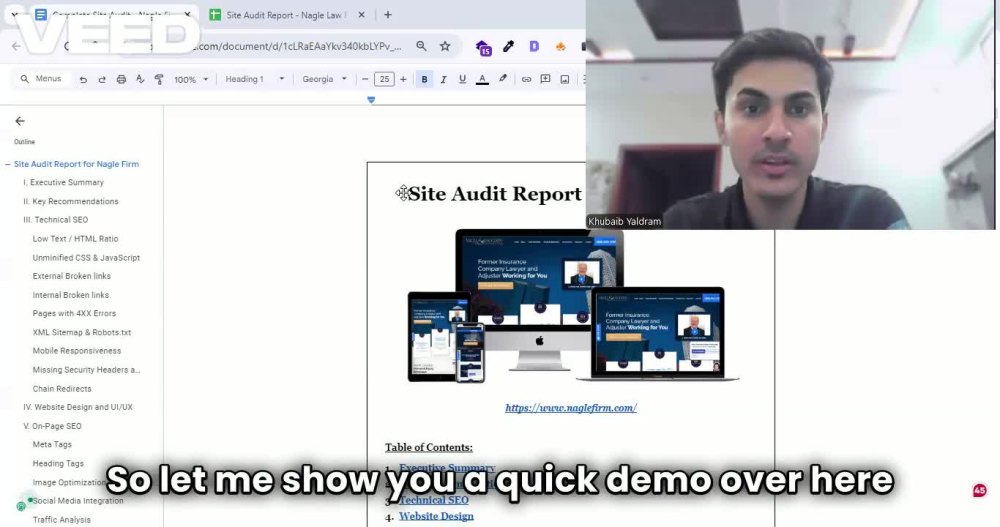This screenshot has width=1000, height=527.
Task: Click the Redo icon in Docs toolbar
Action: coord(102,80)
